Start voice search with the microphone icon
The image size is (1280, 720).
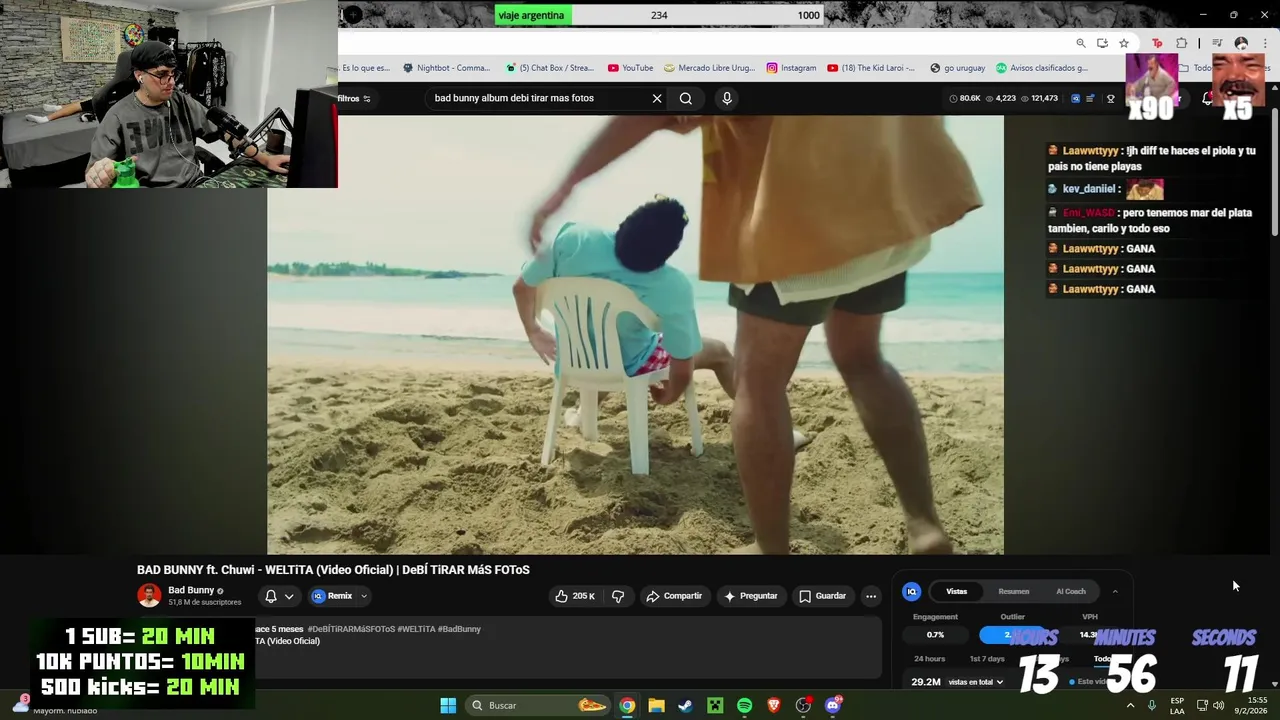(x=727, y=98)
